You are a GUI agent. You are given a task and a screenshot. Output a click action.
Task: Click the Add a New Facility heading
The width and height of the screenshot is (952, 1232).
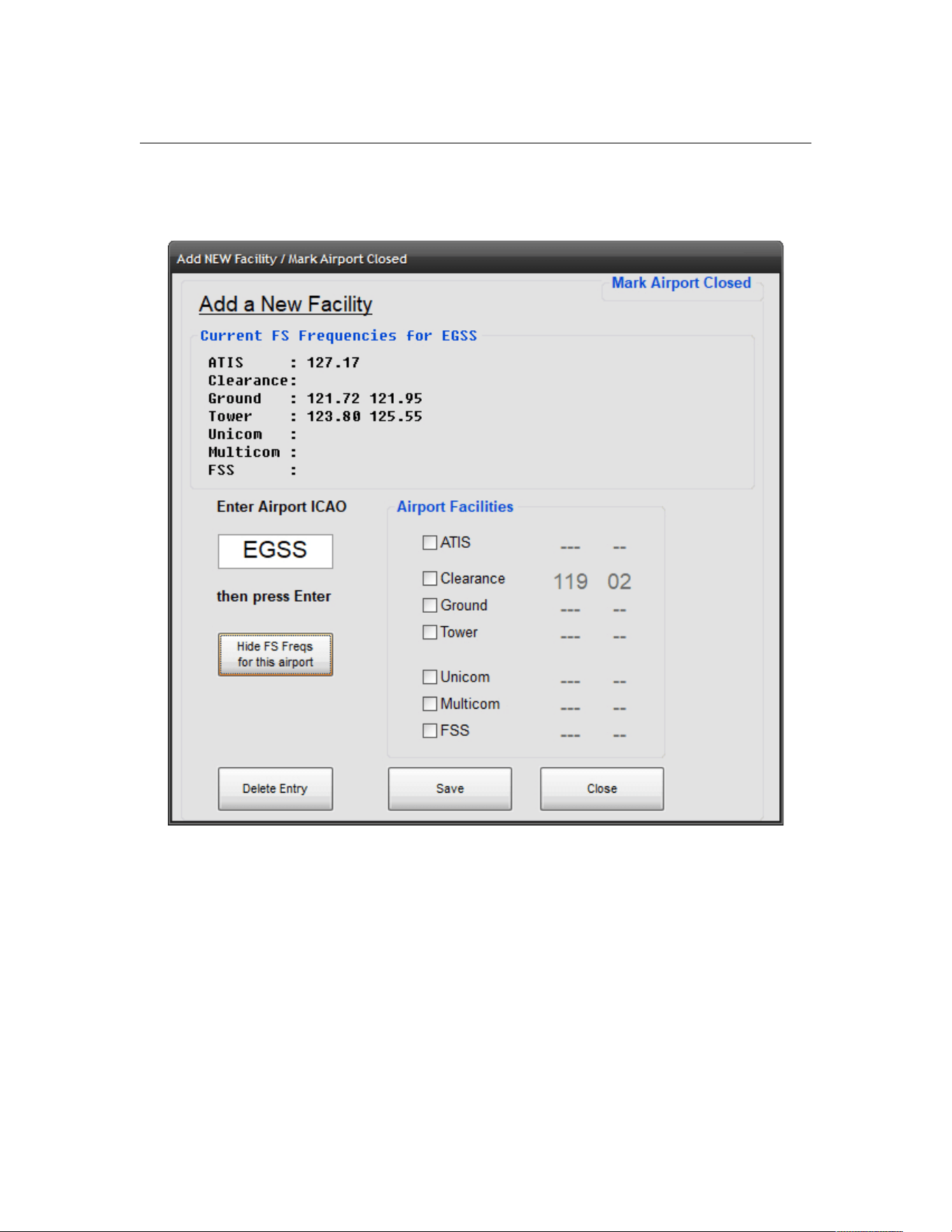[285, 304]
